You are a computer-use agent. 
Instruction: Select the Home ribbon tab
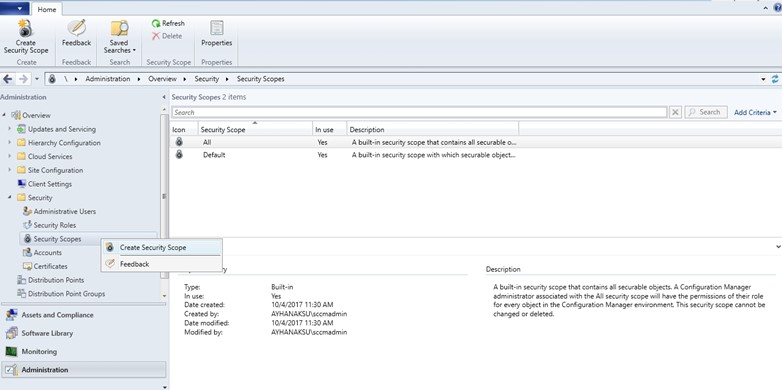47,9
